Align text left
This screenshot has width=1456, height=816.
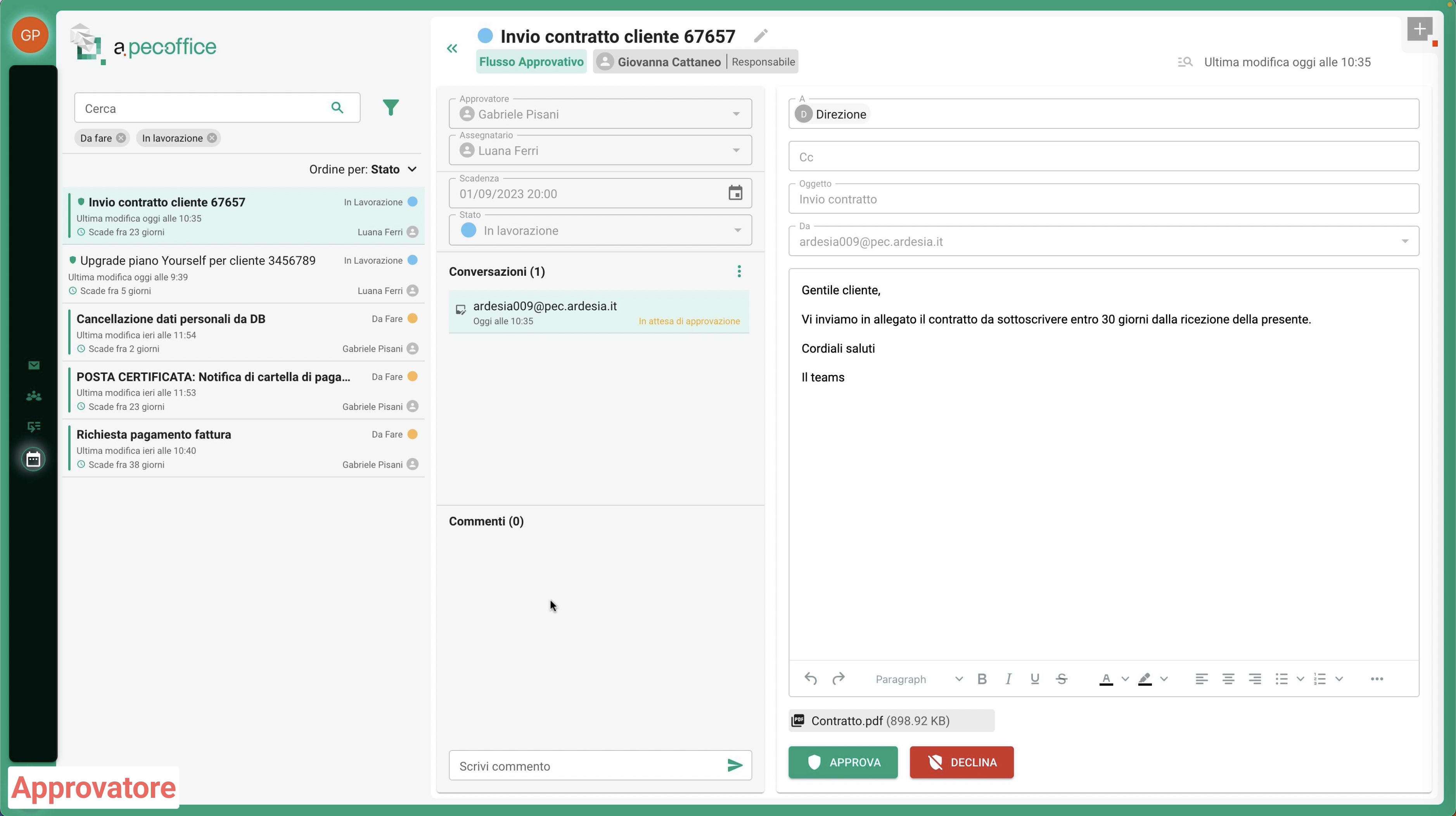click(1202, 679)
